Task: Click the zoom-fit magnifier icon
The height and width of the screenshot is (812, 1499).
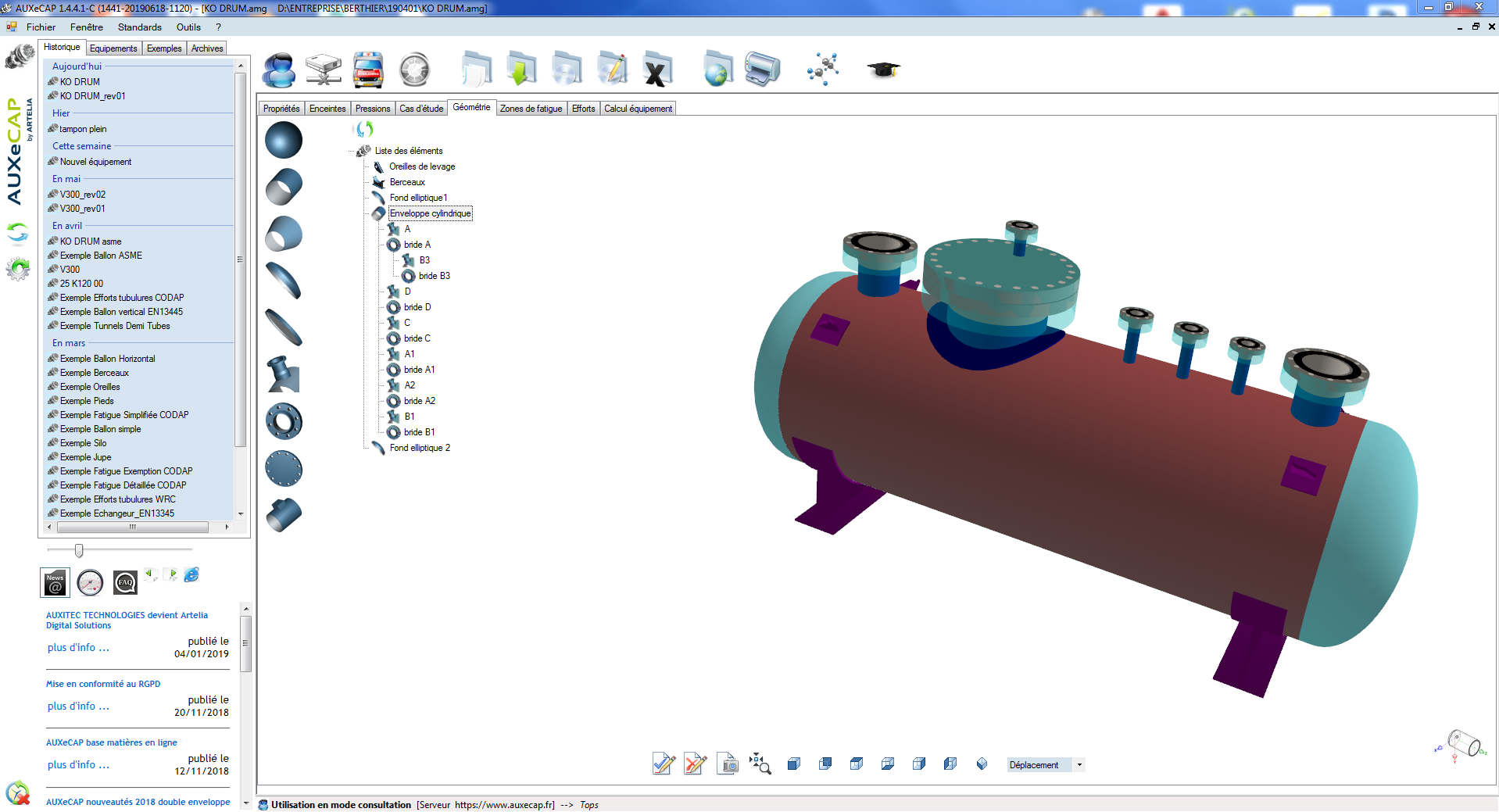Action: tap(760, 764)
